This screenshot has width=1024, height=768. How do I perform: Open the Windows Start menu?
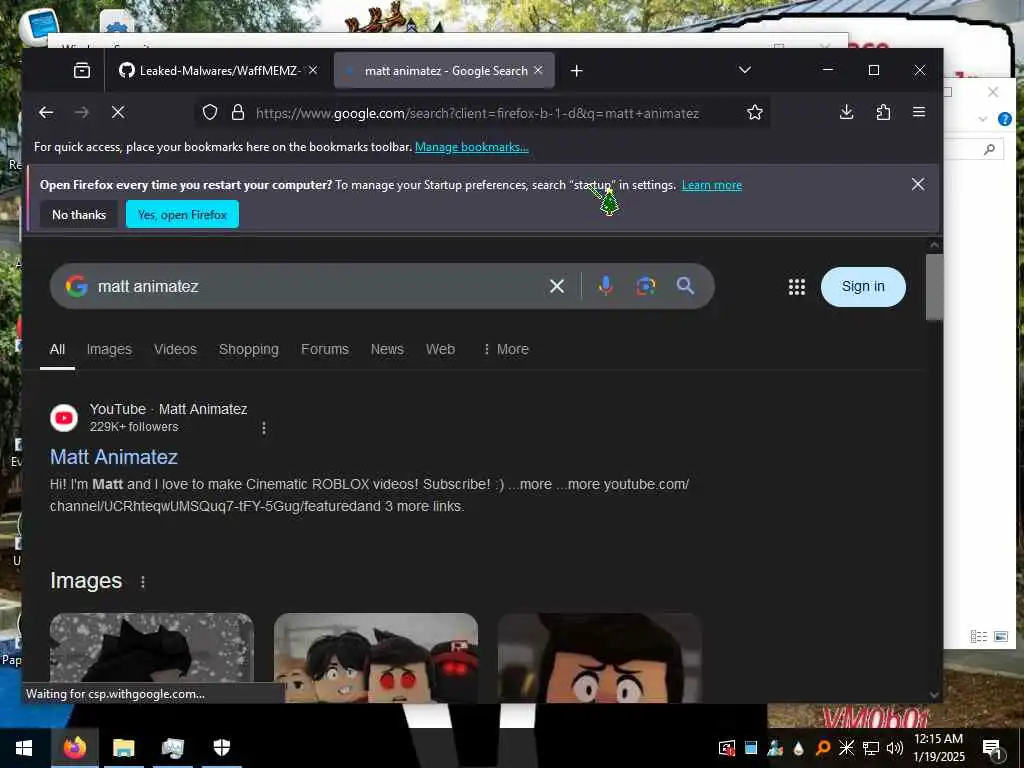coord(24,748)
